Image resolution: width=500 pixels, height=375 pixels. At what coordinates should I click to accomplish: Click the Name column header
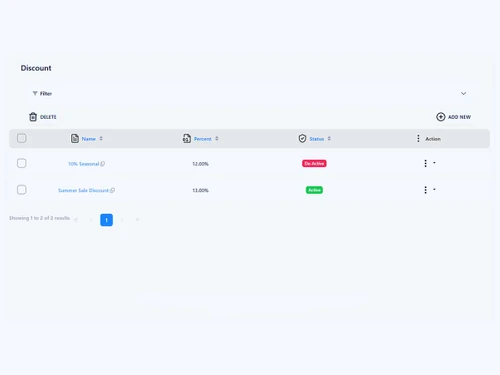[x=89, y=139]
